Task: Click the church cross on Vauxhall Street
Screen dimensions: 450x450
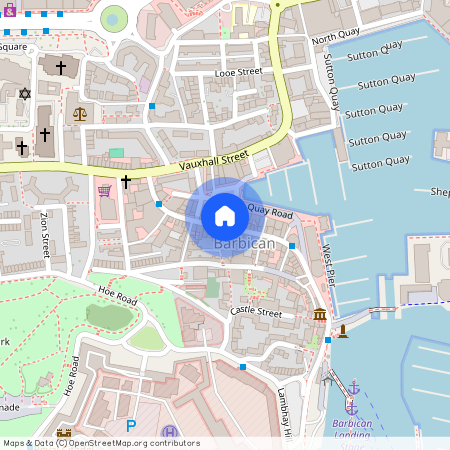Action: pyautogui.click(x=126, y=182)
